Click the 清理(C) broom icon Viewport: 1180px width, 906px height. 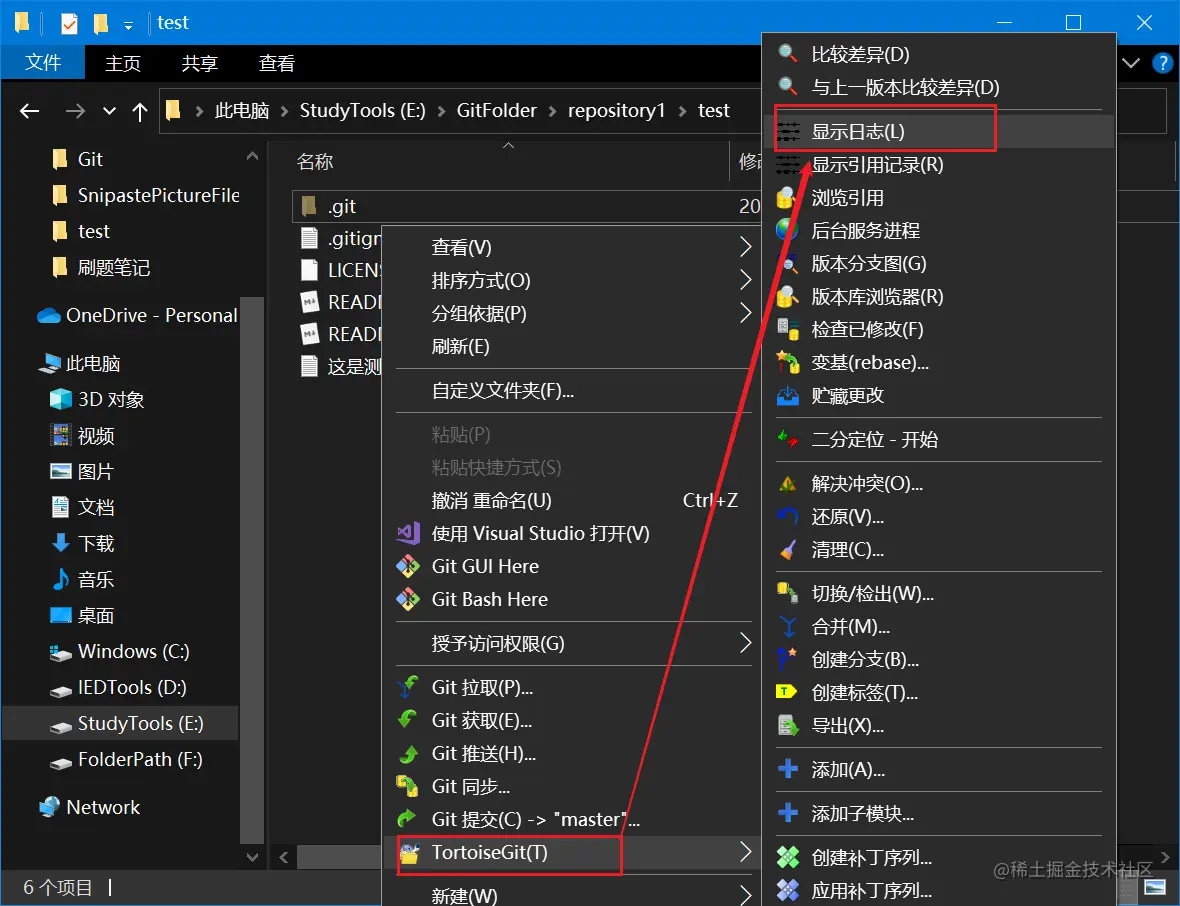788,549
